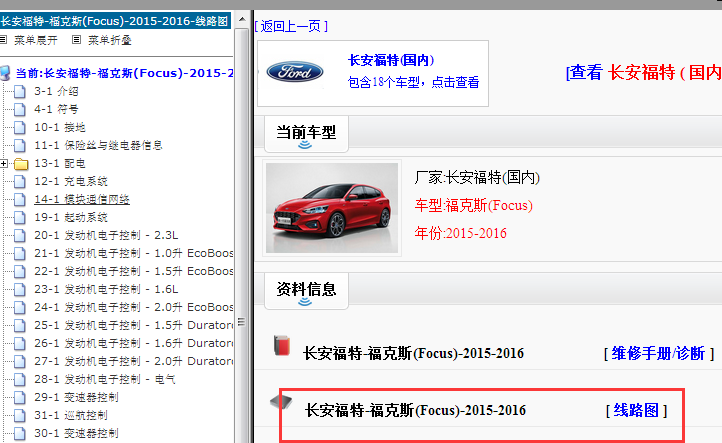Select 24-1 发动机电子控制 2.0升 EcoBoost
This screenshot has height=443, width=722.
coord(134,307)
